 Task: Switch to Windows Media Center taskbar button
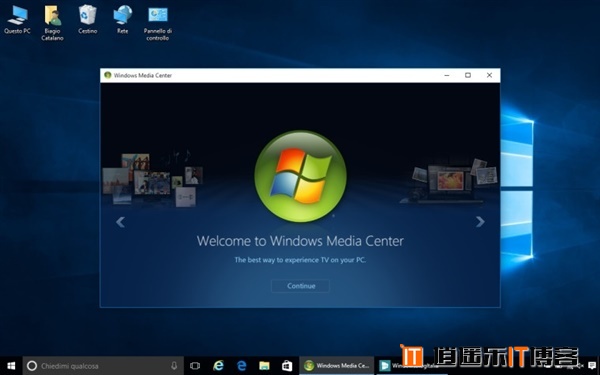tap(337, 366)
